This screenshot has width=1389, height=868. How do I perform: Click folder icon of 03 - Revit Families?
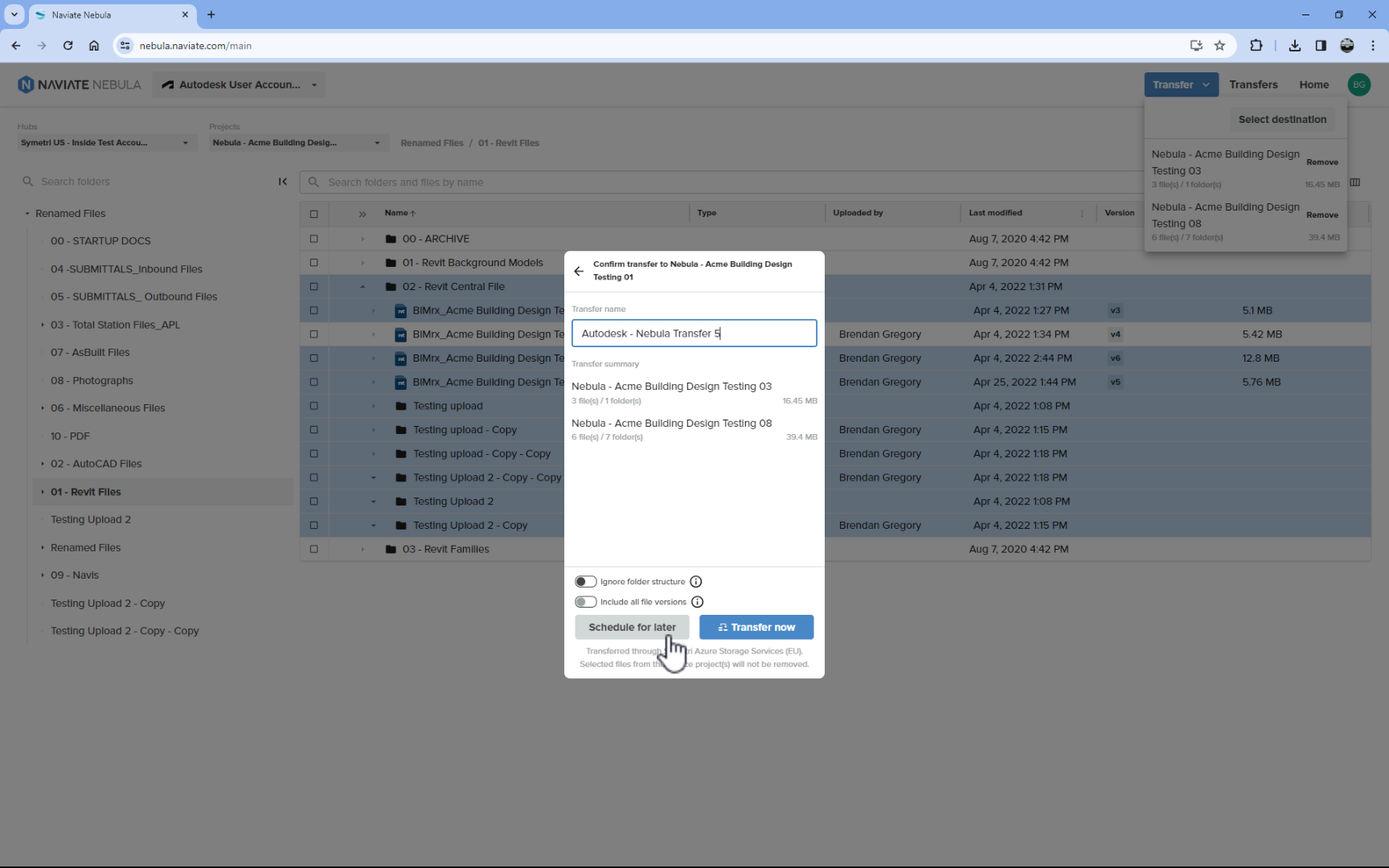click(x=391, y=550)
